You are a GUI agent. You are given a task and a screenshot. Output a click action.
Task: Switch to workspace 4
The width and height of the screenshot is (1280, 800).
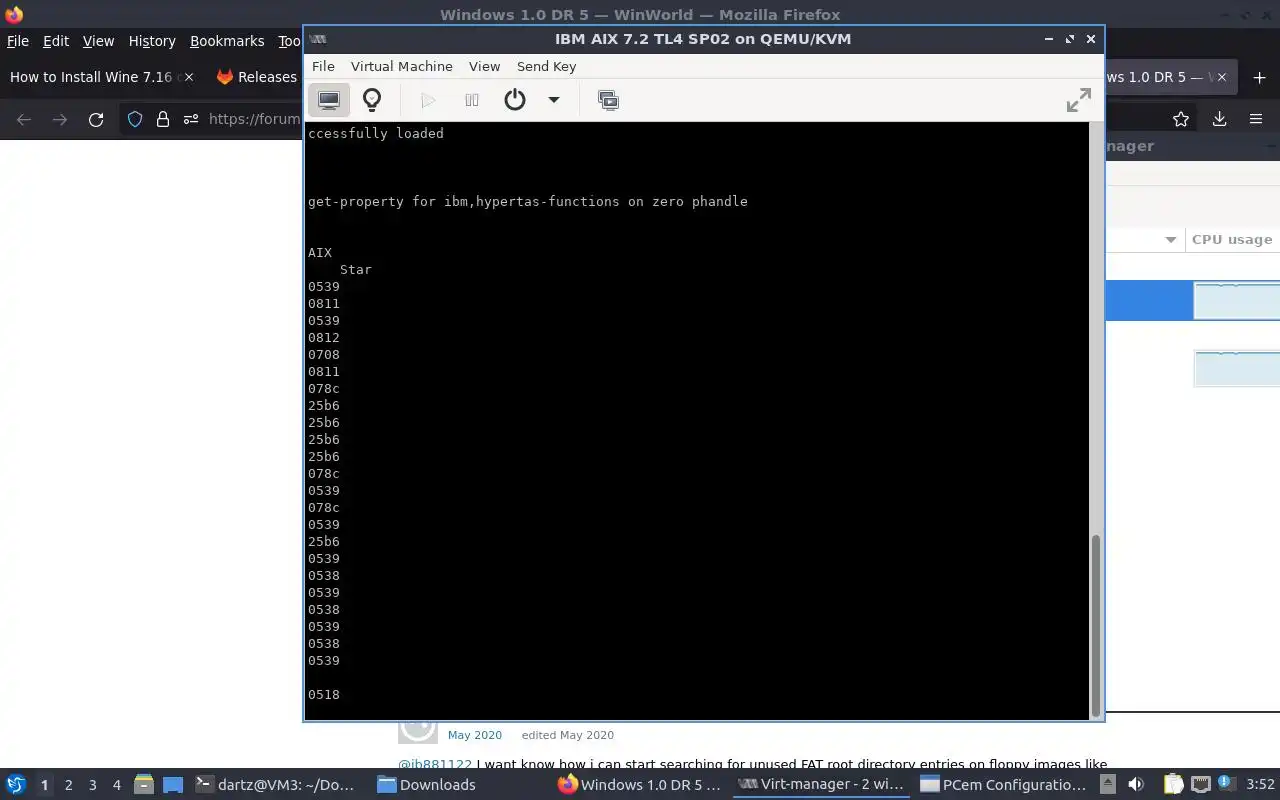coord(117,785)
